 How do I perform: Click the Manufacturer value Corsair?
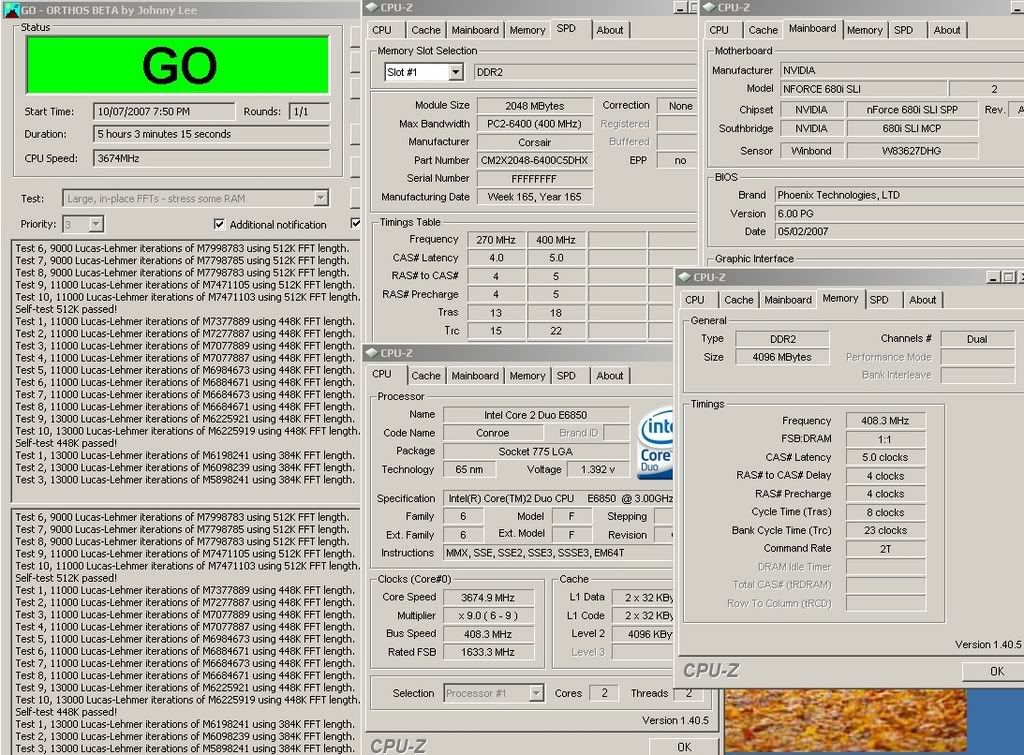(x=534, y=142)
